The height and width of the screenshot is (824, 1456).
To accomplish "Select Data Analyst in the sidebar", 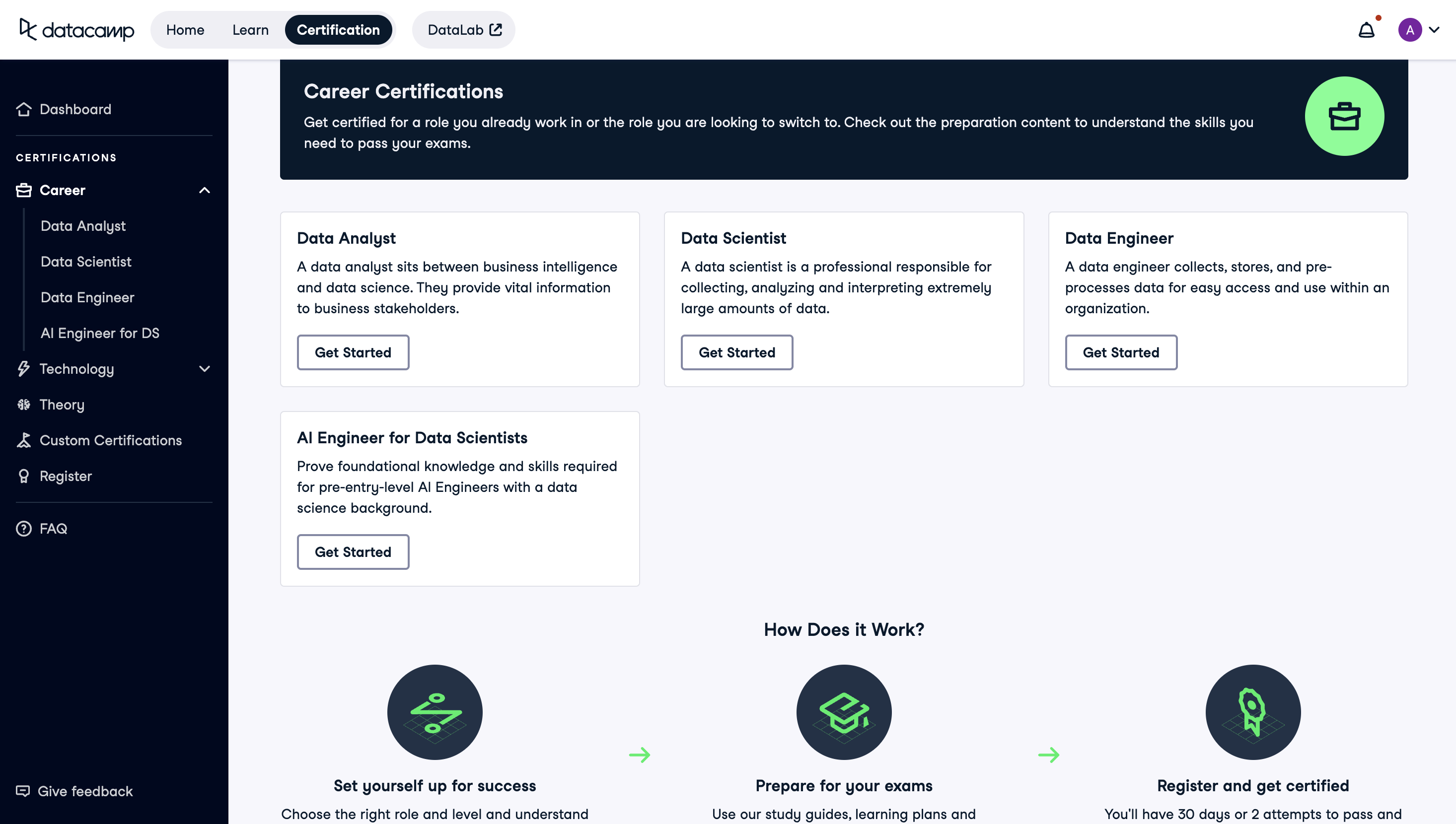I will 83,226.
